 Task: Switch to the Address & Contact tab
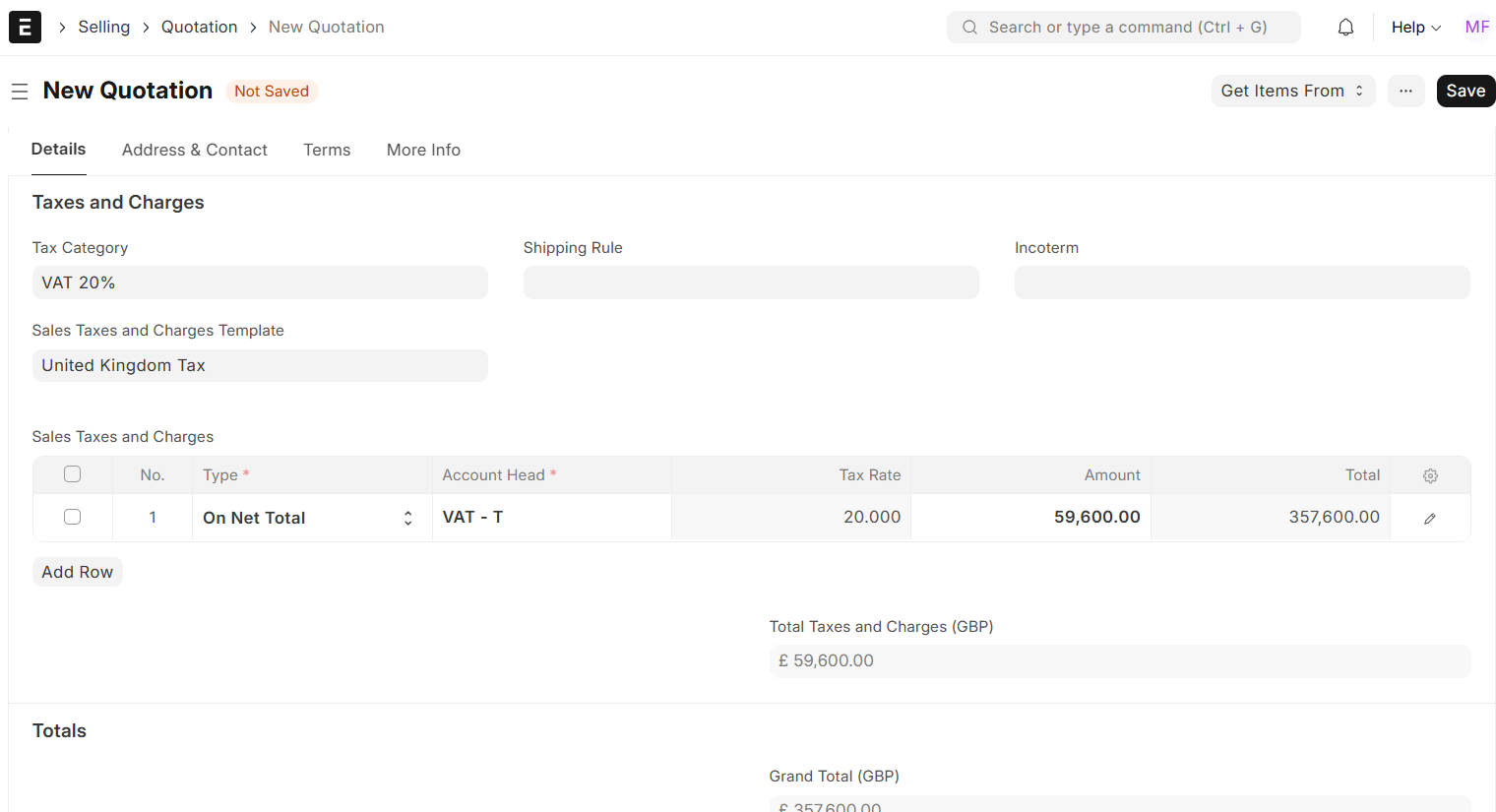point(195,150)
